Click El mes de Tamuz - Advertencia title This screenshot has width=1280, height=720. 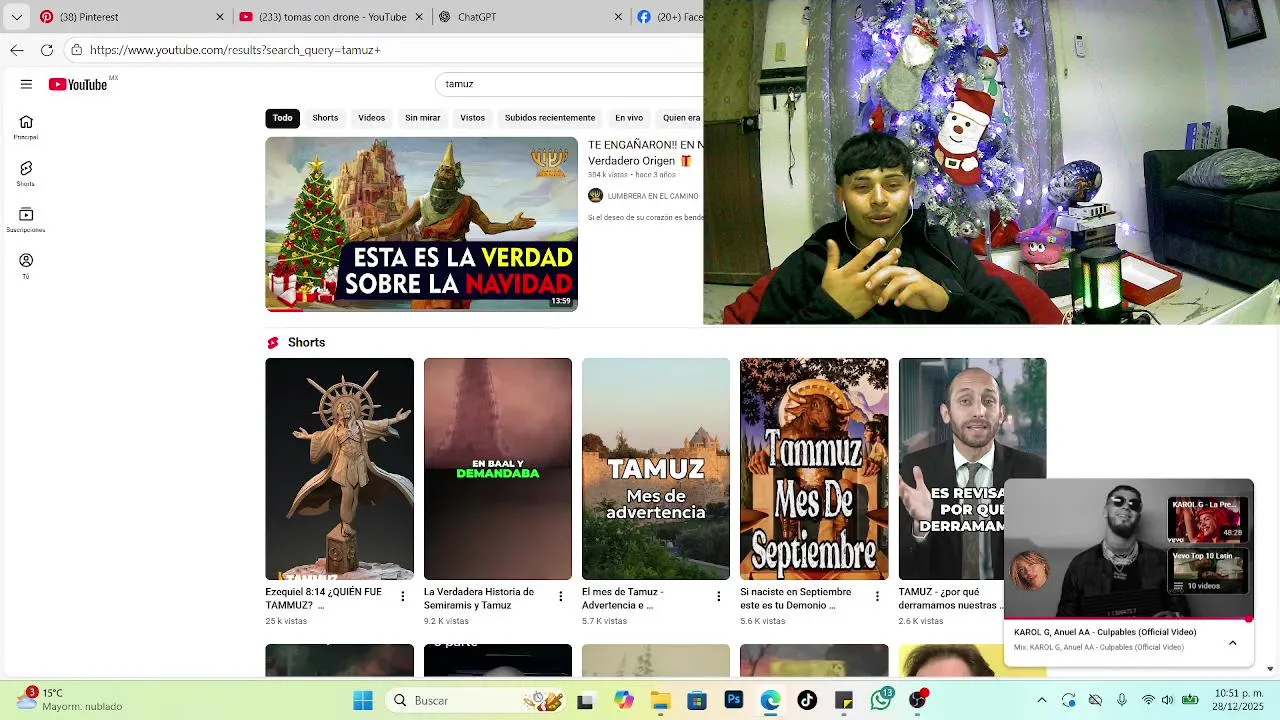pos(622,598)
